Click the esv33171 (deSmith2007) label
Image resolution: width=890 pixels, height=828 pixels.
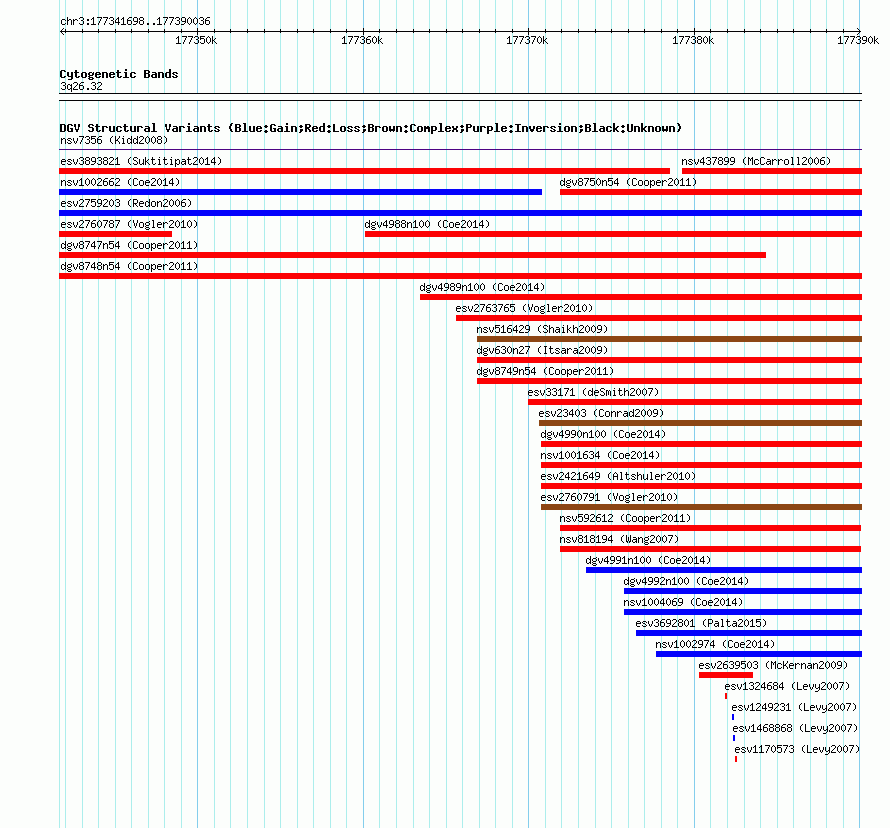click(x=593, y=392)
